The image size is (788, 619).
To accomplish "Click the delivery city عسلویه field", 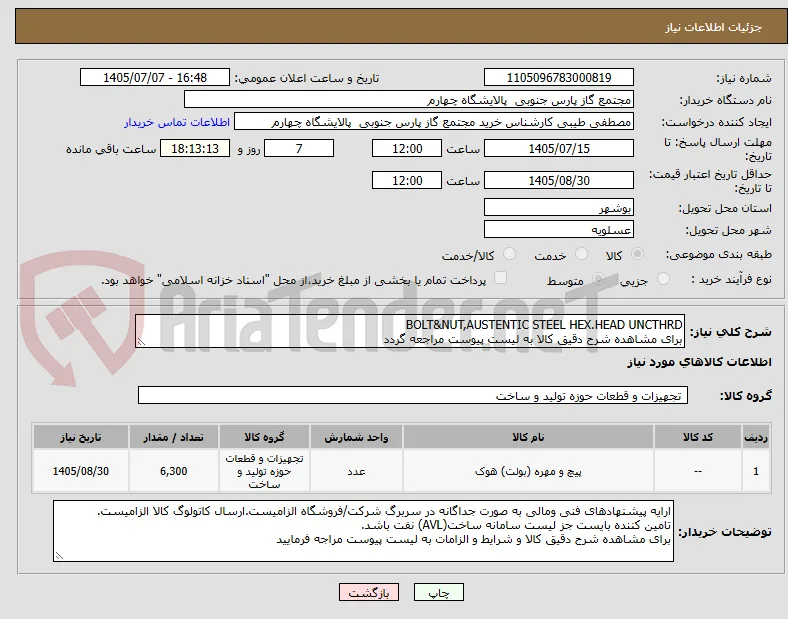I will point(559,230).
